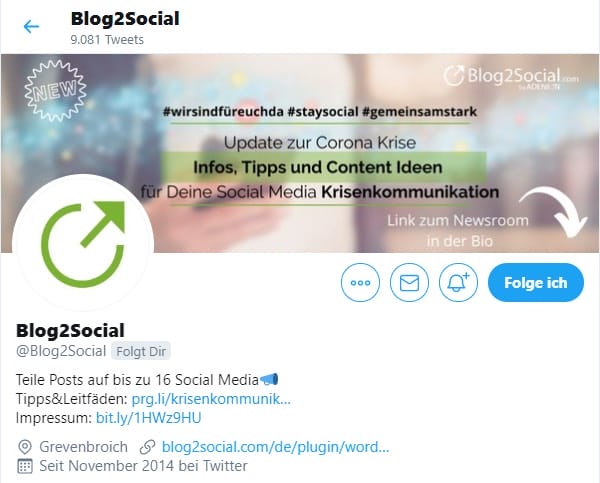600x483 pixels.
Task: Click the back arrow icon
Action: pyautogui.click(x=31, y=26)
